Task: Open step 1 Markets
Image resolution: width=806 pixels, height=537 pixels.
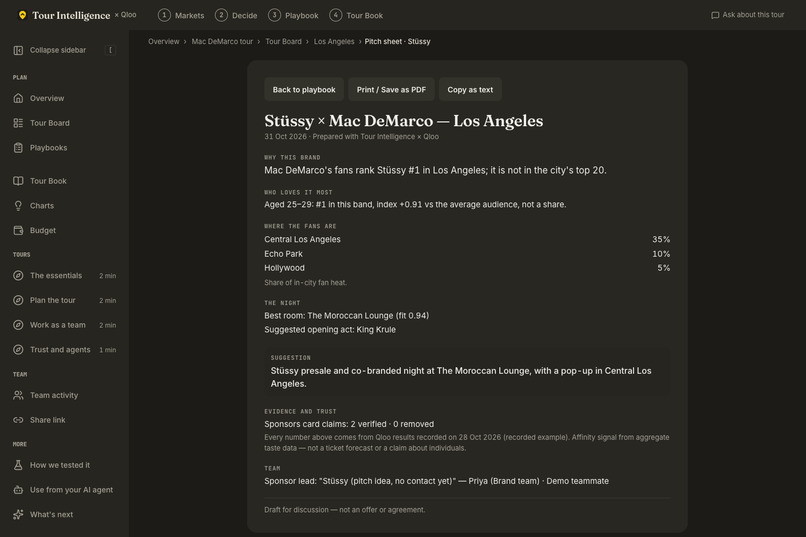Action: [181, 15]
